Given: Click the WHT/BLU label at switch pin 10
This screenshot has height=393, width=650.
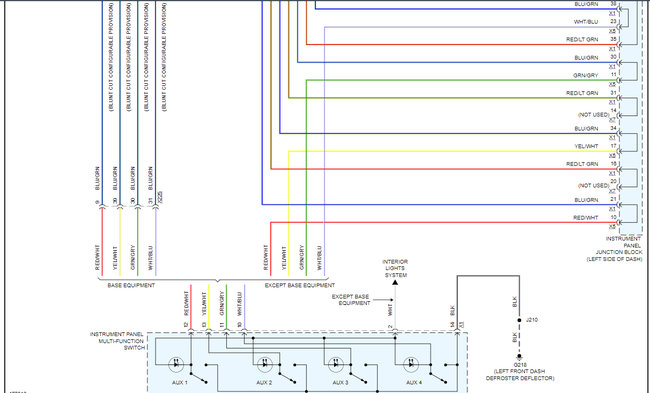Looking at the screenshot, I should pos(239,304).
